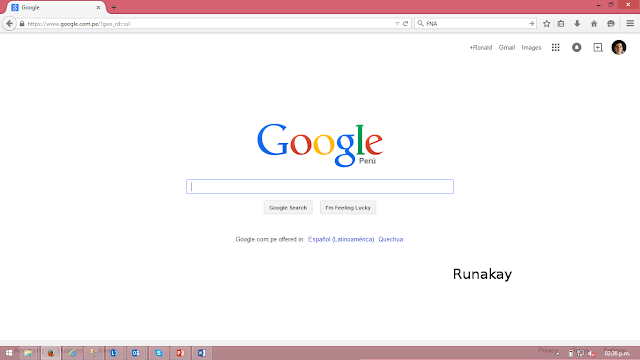Go to the Firefox home page icon
Image resolution: width=640 pixels, height=360 pixels.
coord(594,24)
